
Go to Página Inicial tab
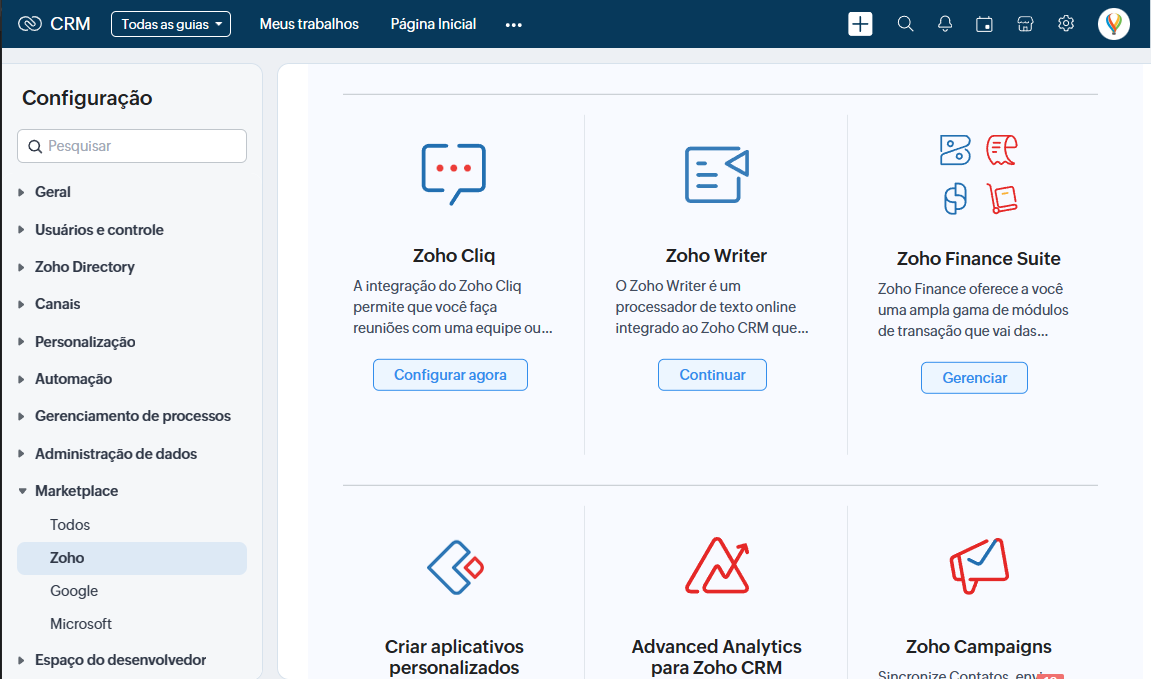[433, 24]
